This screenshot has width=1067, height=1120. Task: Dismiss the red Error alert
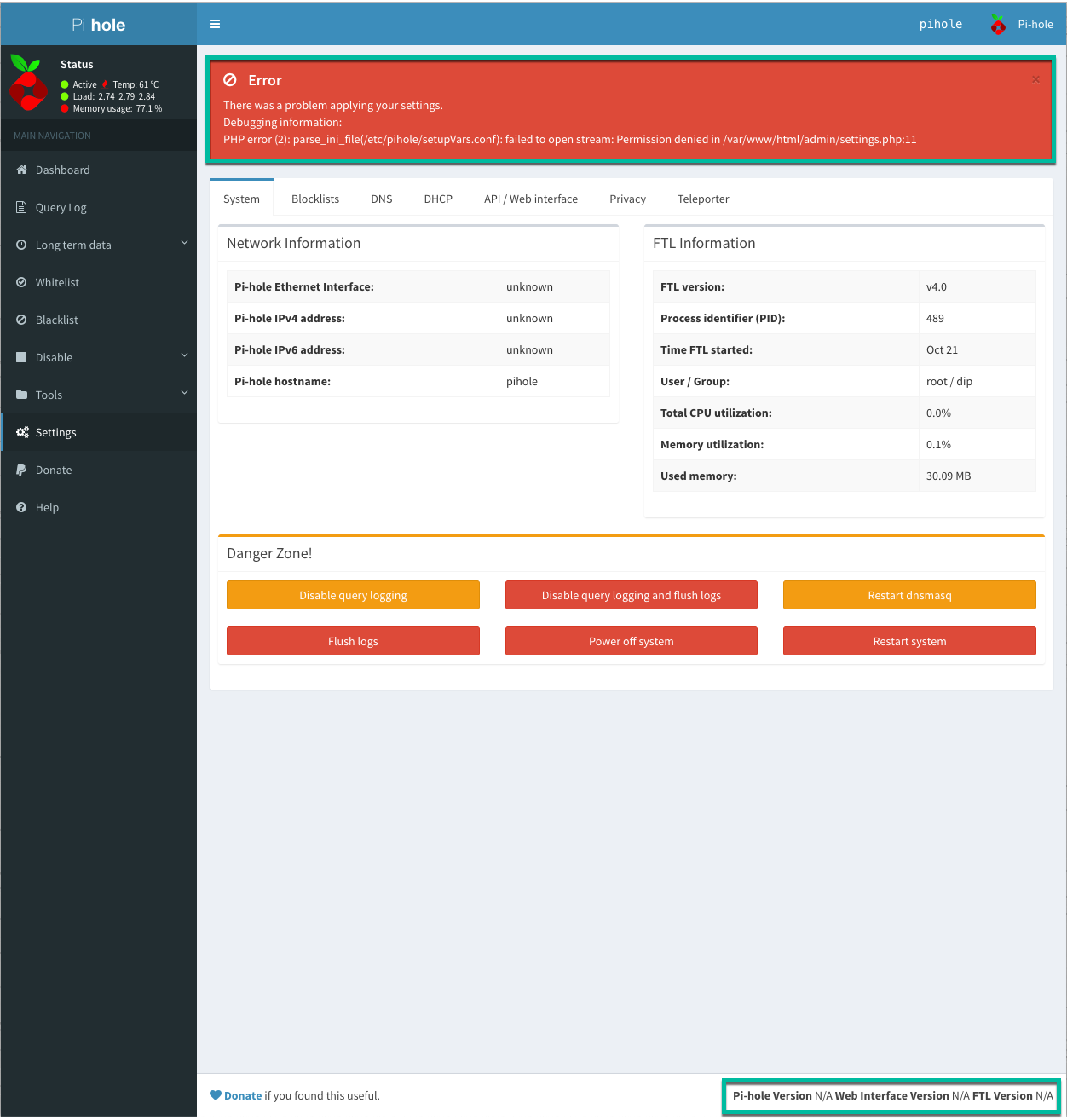coord(1035,79)
